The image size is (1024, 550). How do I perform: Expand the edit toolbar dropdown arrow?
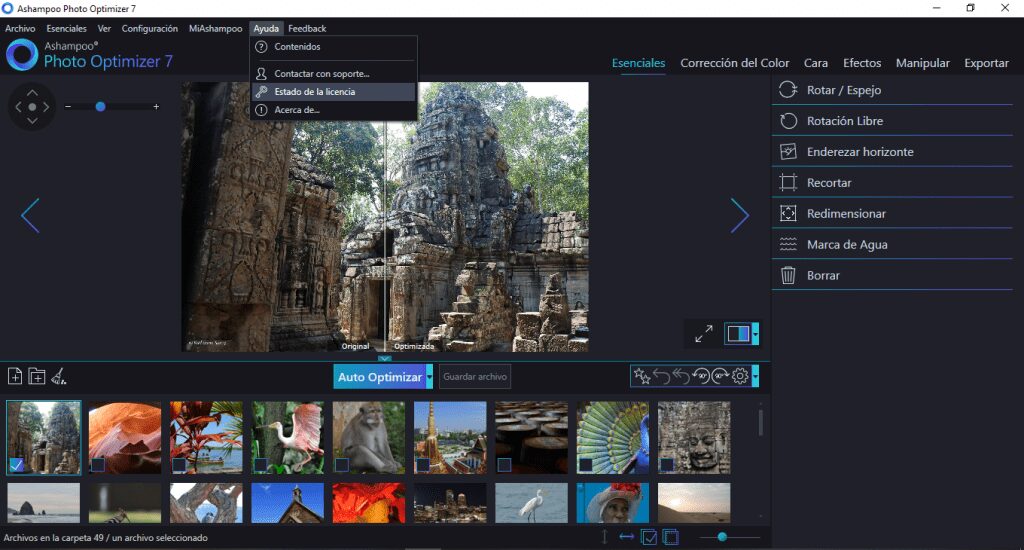[755, 376]
